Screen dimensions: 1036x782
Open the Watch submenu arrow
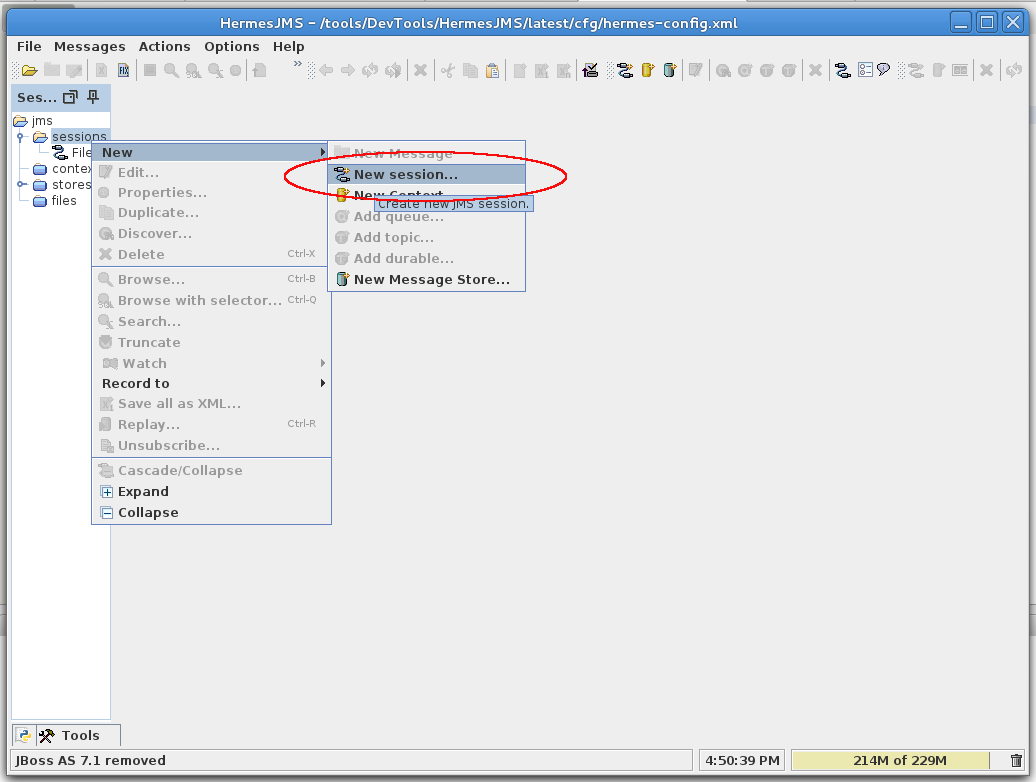pos(322,363)
